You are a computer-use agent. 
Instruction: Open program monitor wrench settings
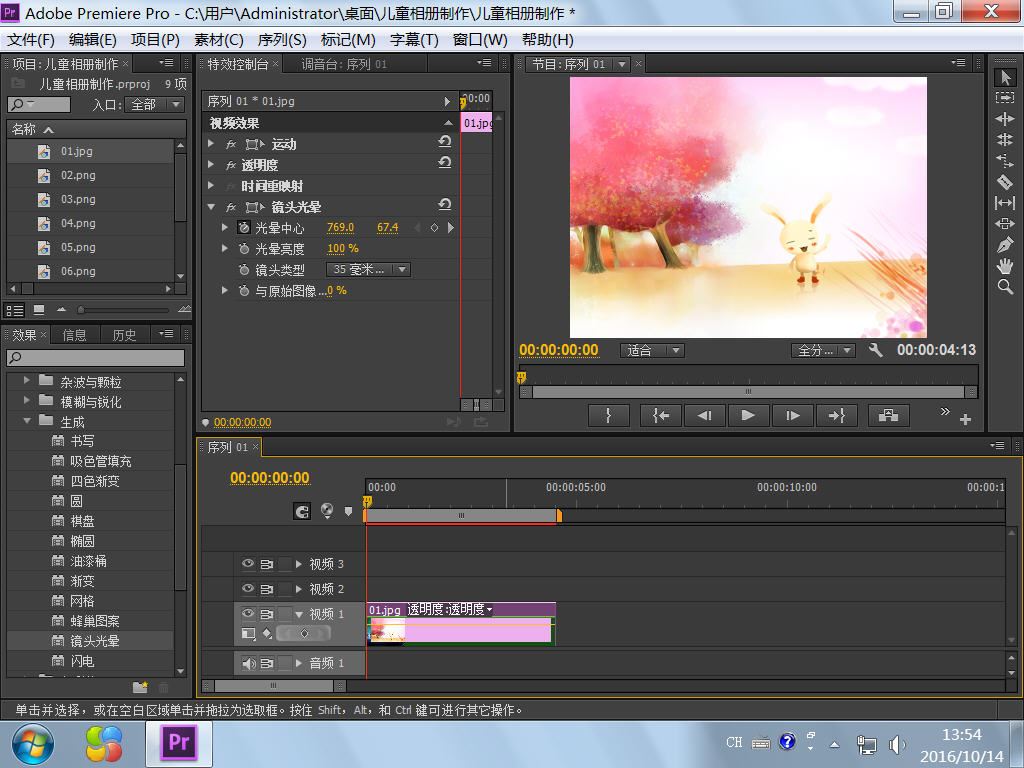pos(876,350)
